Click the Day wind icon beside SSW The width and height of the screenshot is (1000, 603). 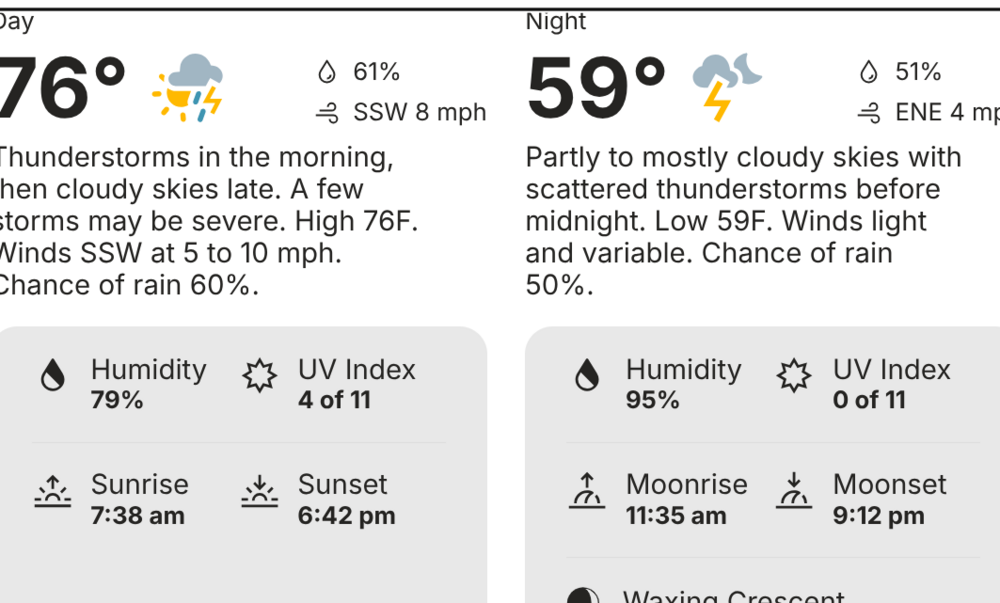click(327, 113)
